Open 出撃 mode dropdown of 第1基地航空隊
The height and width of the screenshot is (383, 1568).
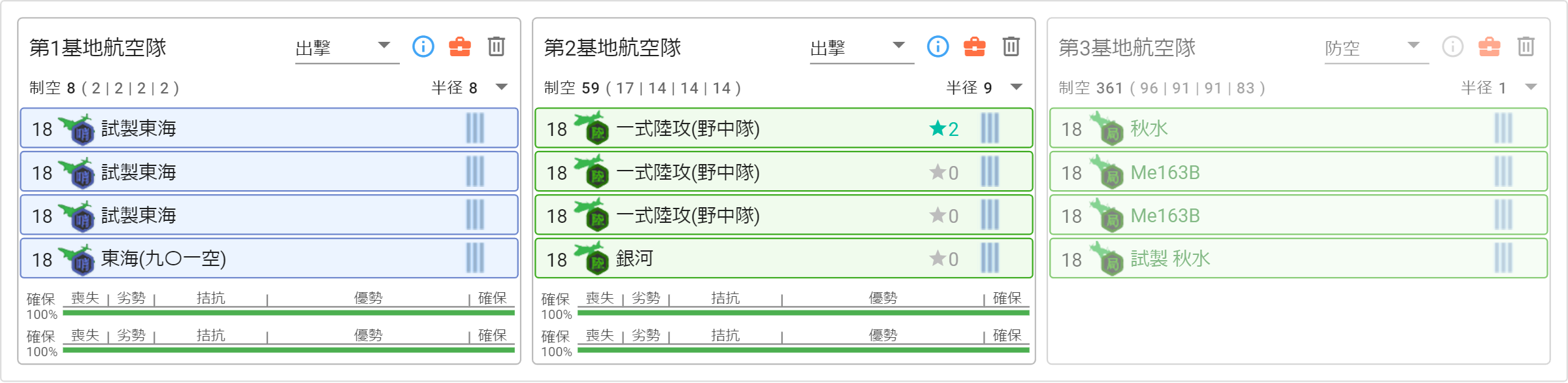pyautogui.click(x=347, y=48)
